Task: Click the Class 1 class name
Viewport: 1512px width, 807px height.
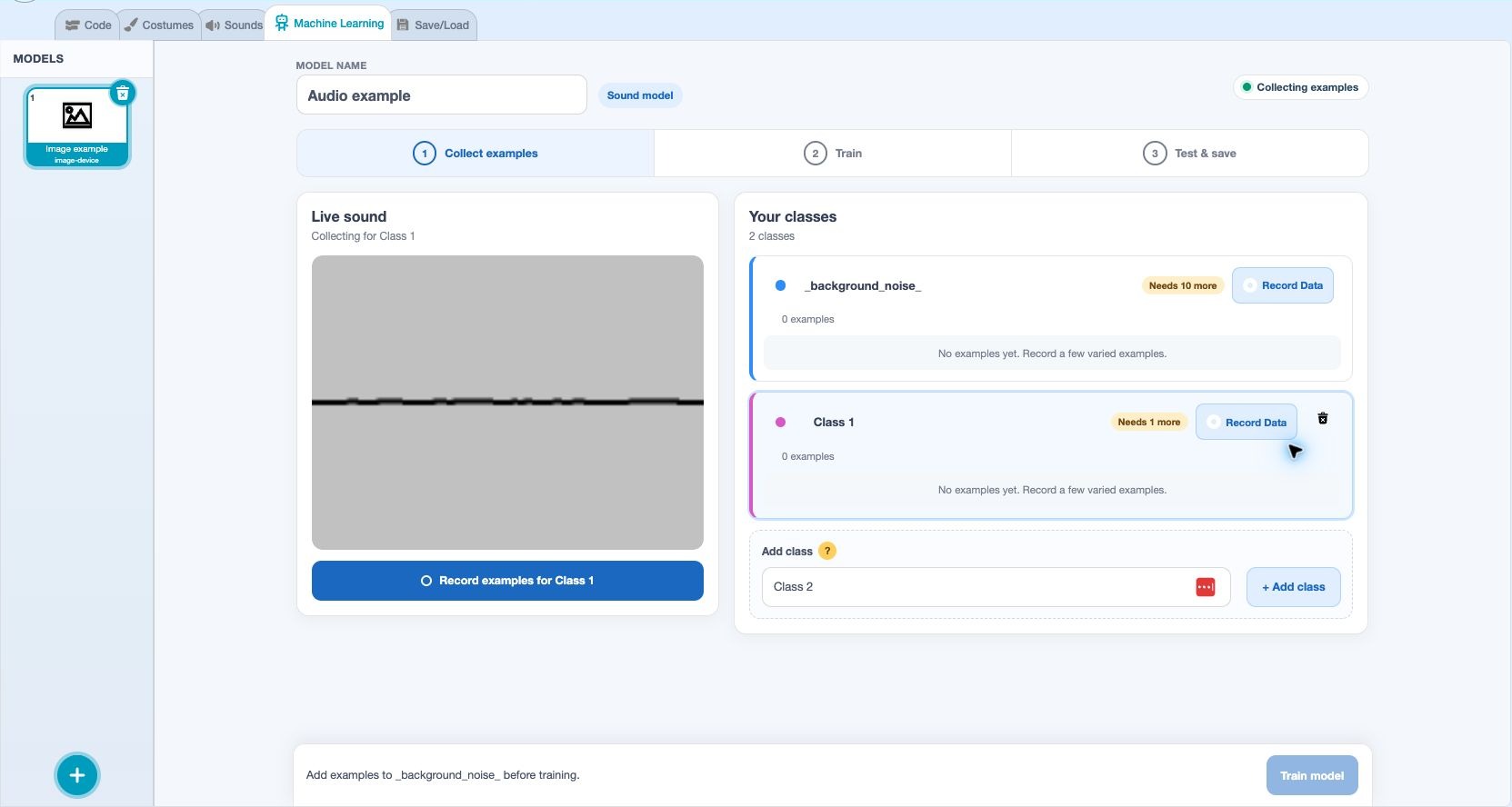Action: 834,422
